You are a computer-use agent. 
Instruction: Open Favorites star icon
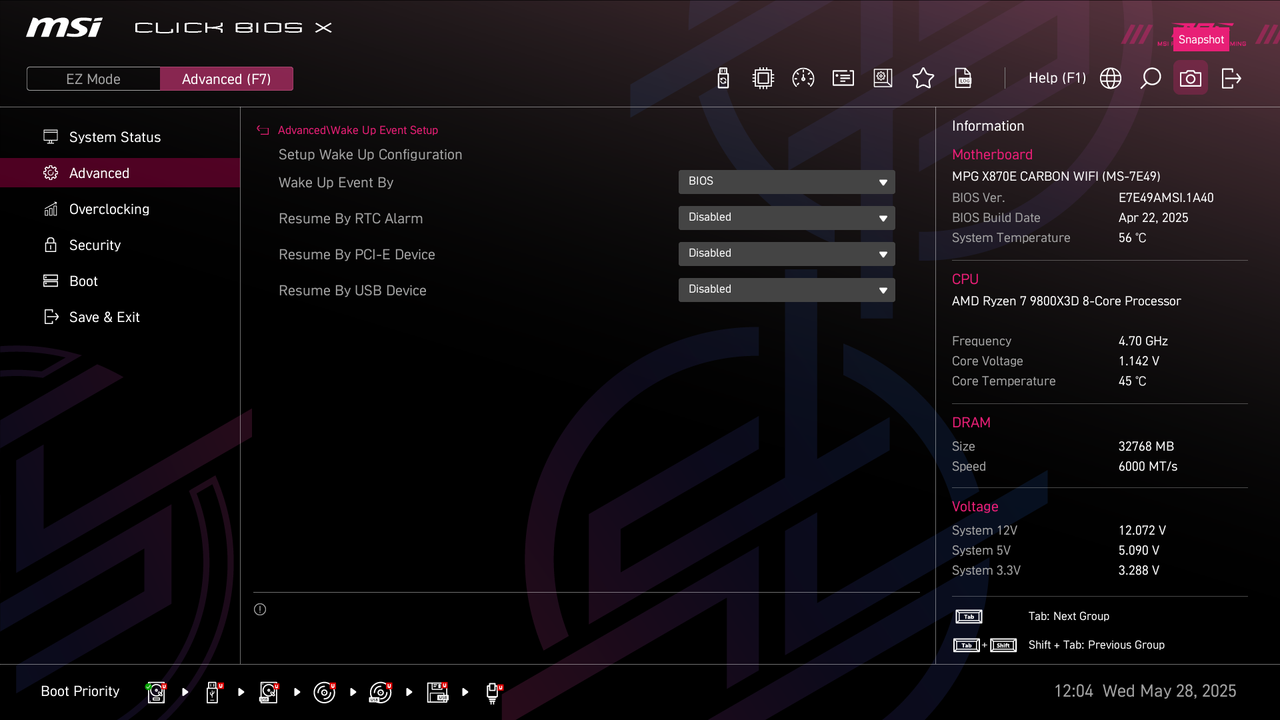[923, 78]
